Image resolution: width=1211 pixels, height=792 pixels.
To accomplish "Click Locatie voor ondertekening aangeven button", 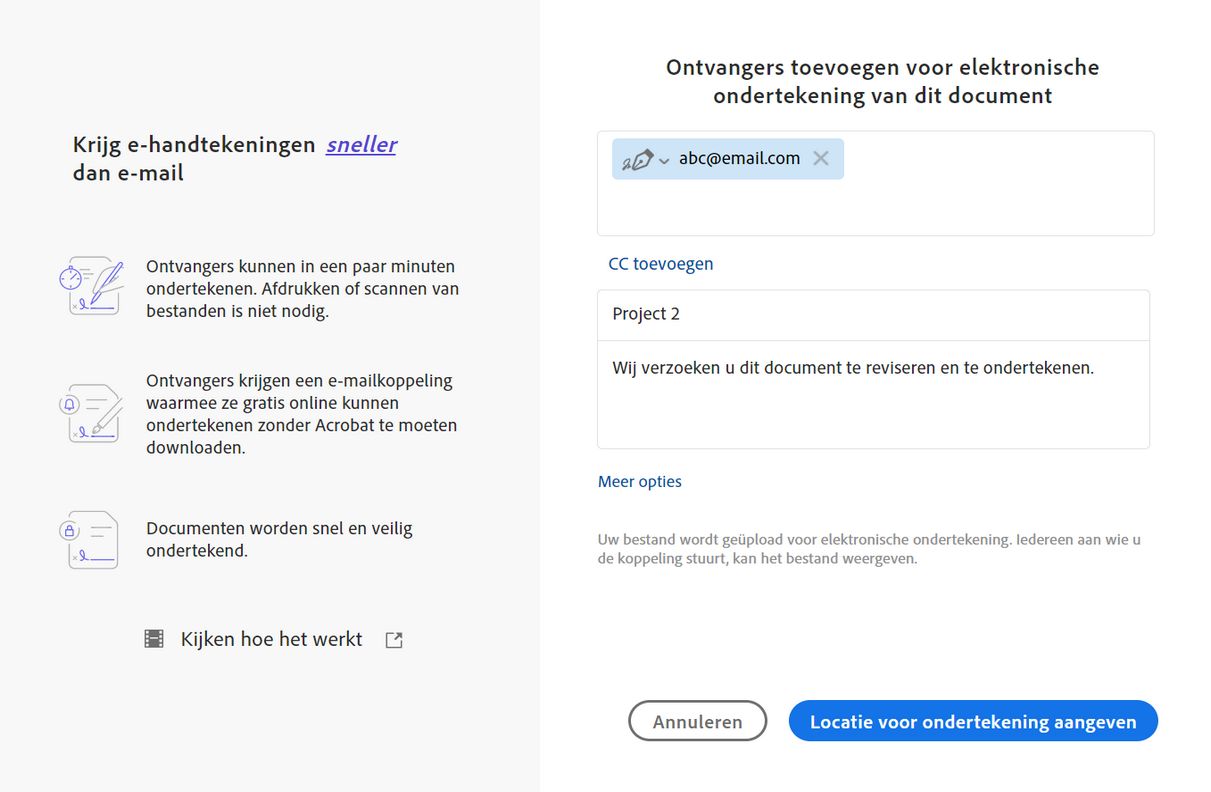I will [x=973, y=721].
